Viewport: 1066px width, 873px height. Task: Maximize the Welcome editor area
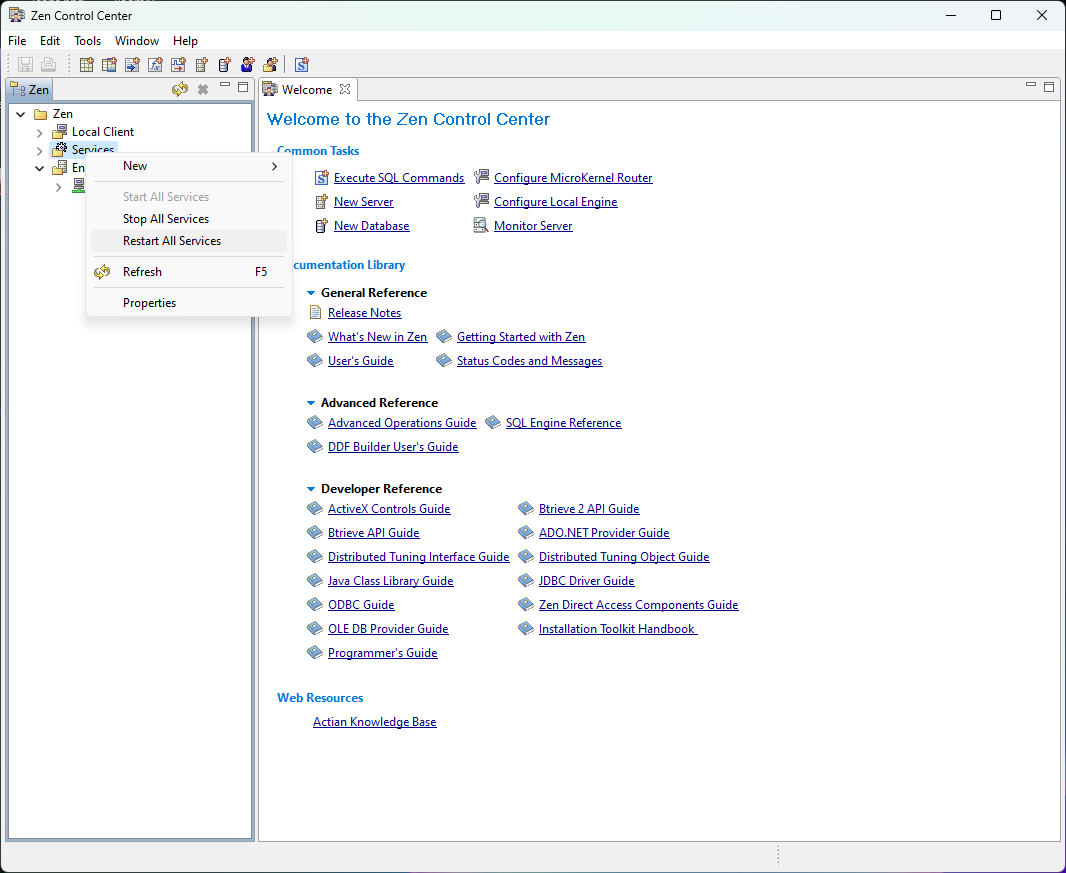click(1049, 87)
